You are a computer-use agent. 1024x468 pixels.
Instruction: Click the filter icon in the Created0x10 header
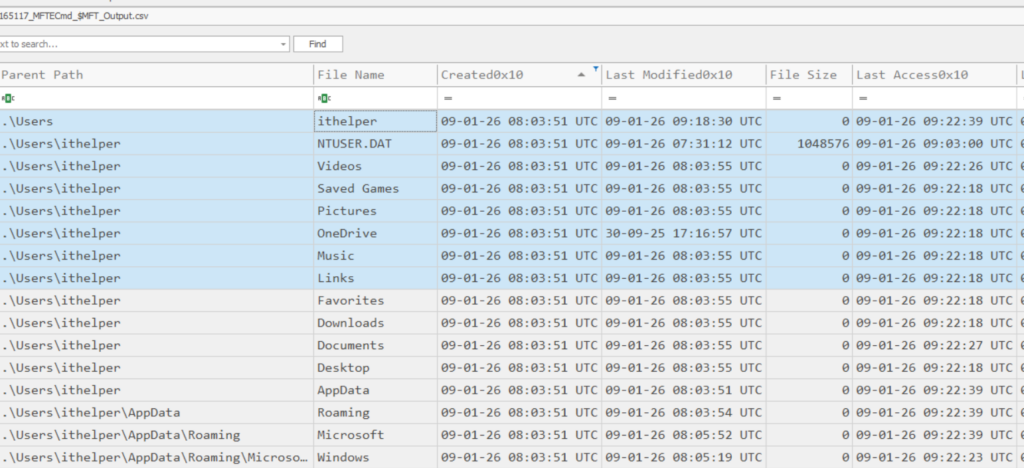point(596,69)
